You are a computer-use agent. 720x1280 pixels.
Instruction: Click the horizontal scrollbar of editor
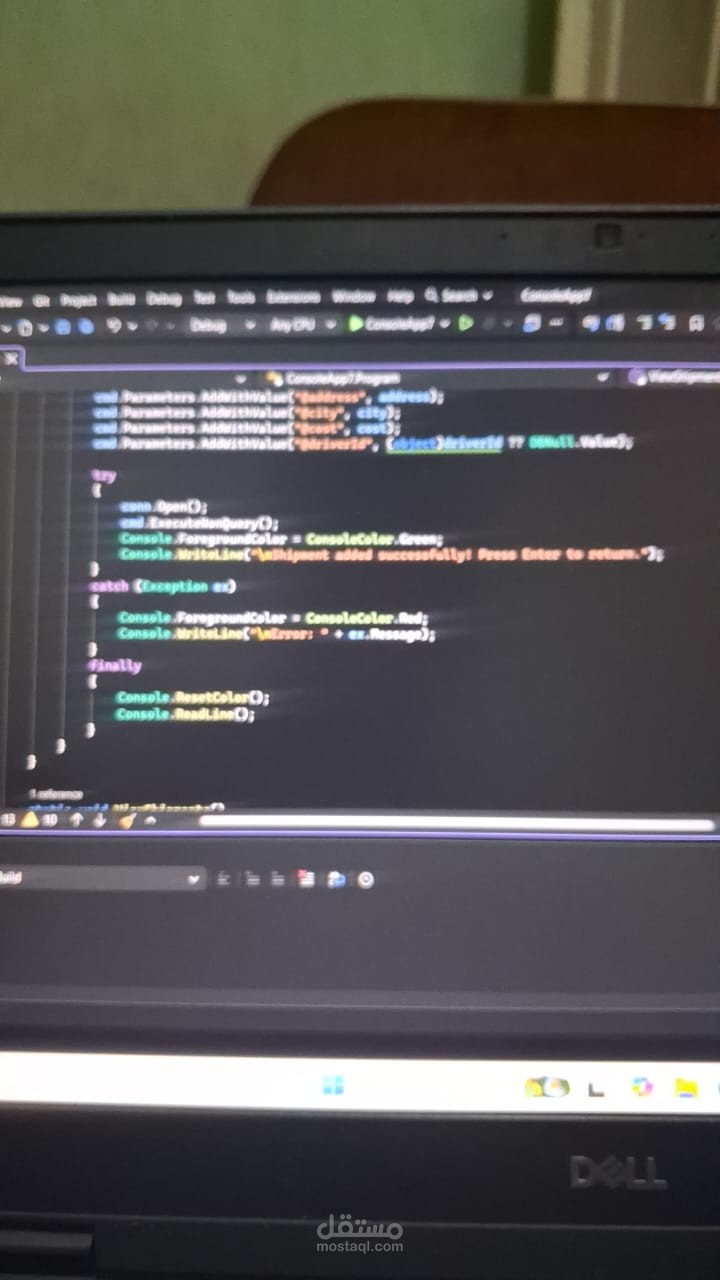(457, 823)
